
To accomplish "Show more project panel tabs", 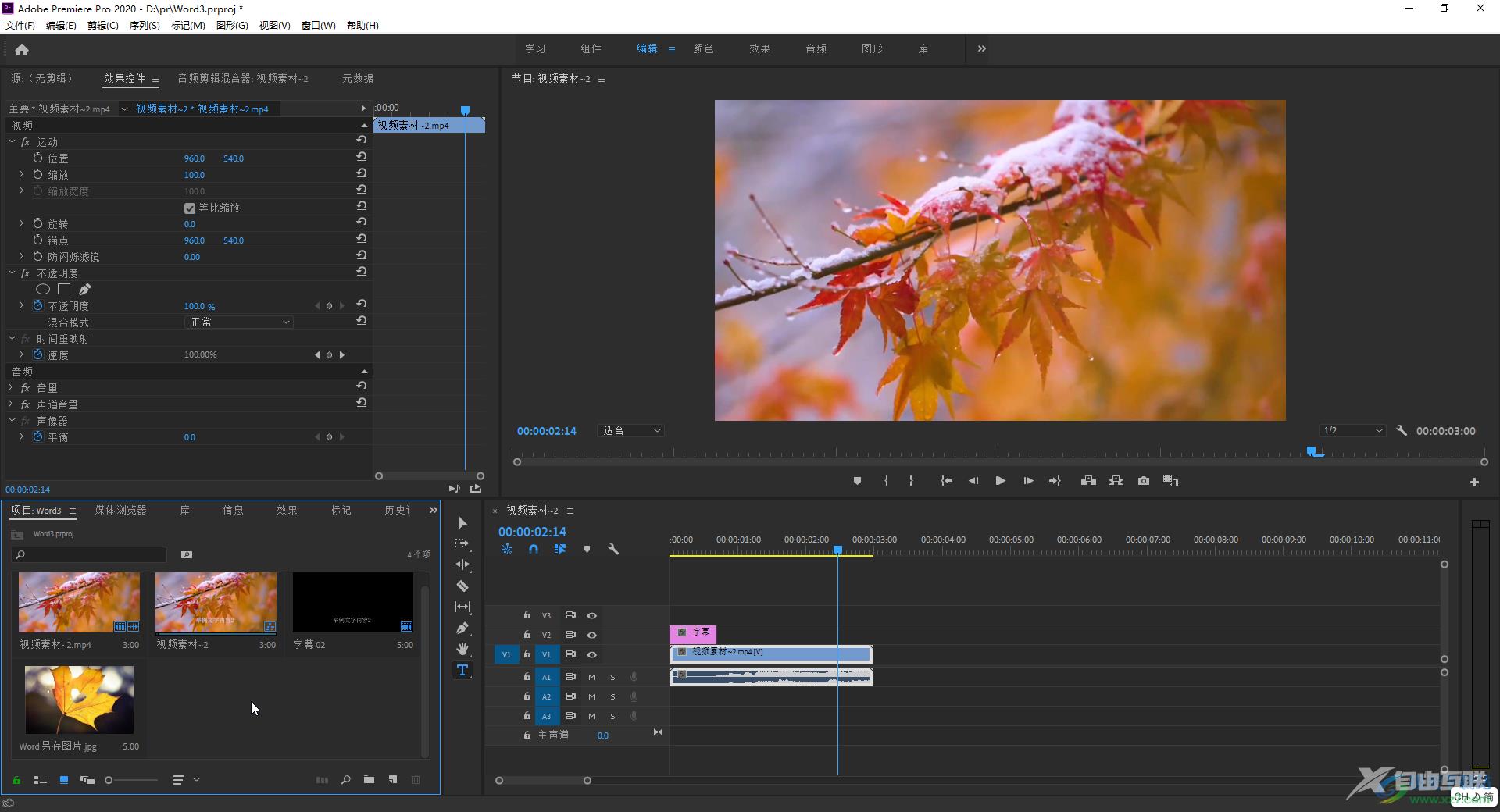I will (x=433, y=510).
